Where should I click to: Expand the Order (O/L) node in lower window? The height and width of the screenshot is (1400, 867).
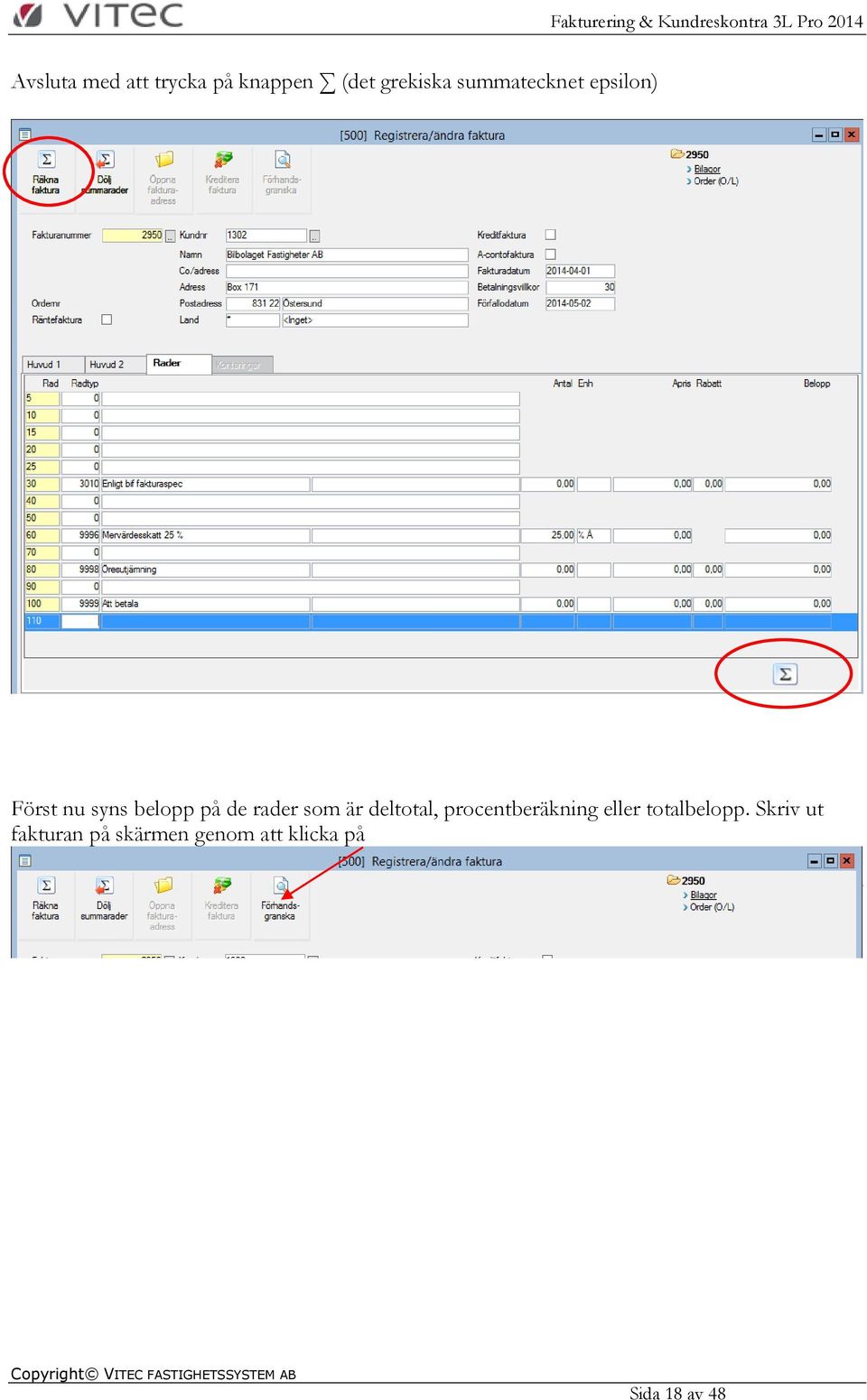pos(685,907)
